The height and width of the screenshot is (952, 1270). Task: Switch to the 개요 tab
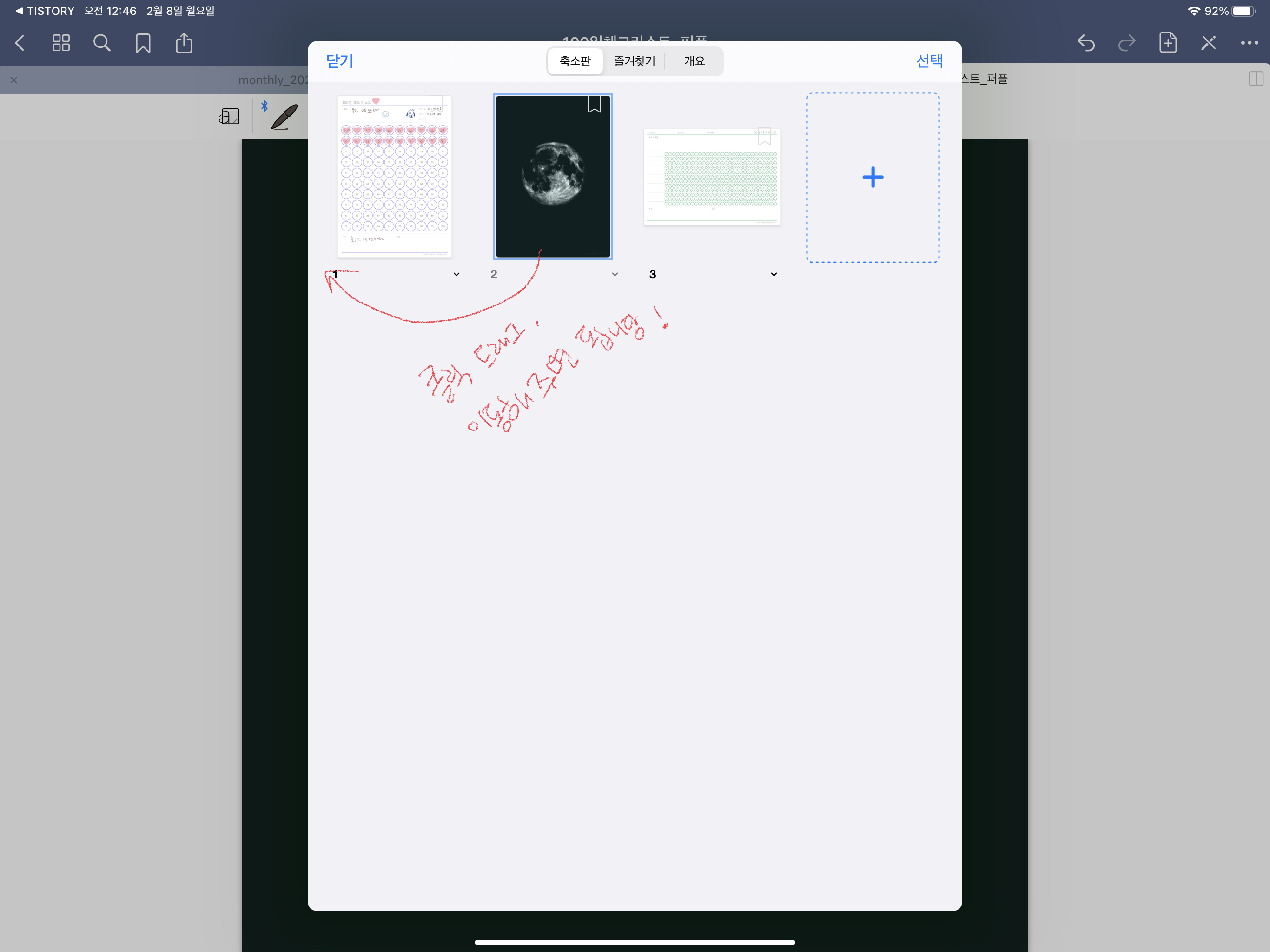point(694,61)
